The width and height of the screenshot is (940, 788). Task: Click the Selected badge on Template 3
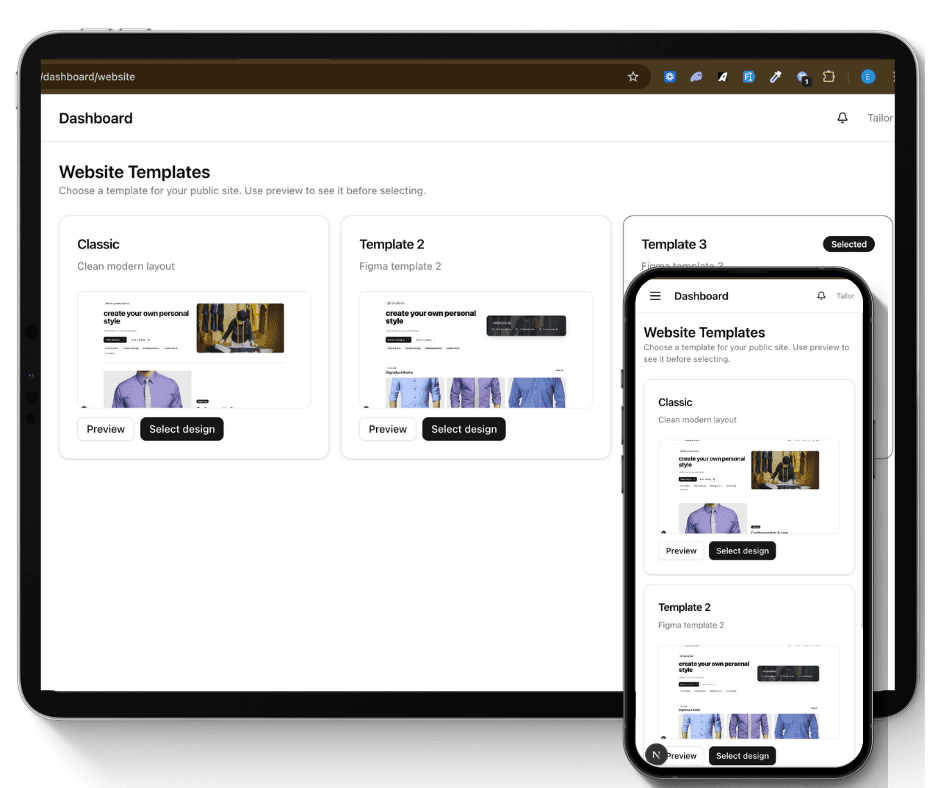(x=848, y=243)
